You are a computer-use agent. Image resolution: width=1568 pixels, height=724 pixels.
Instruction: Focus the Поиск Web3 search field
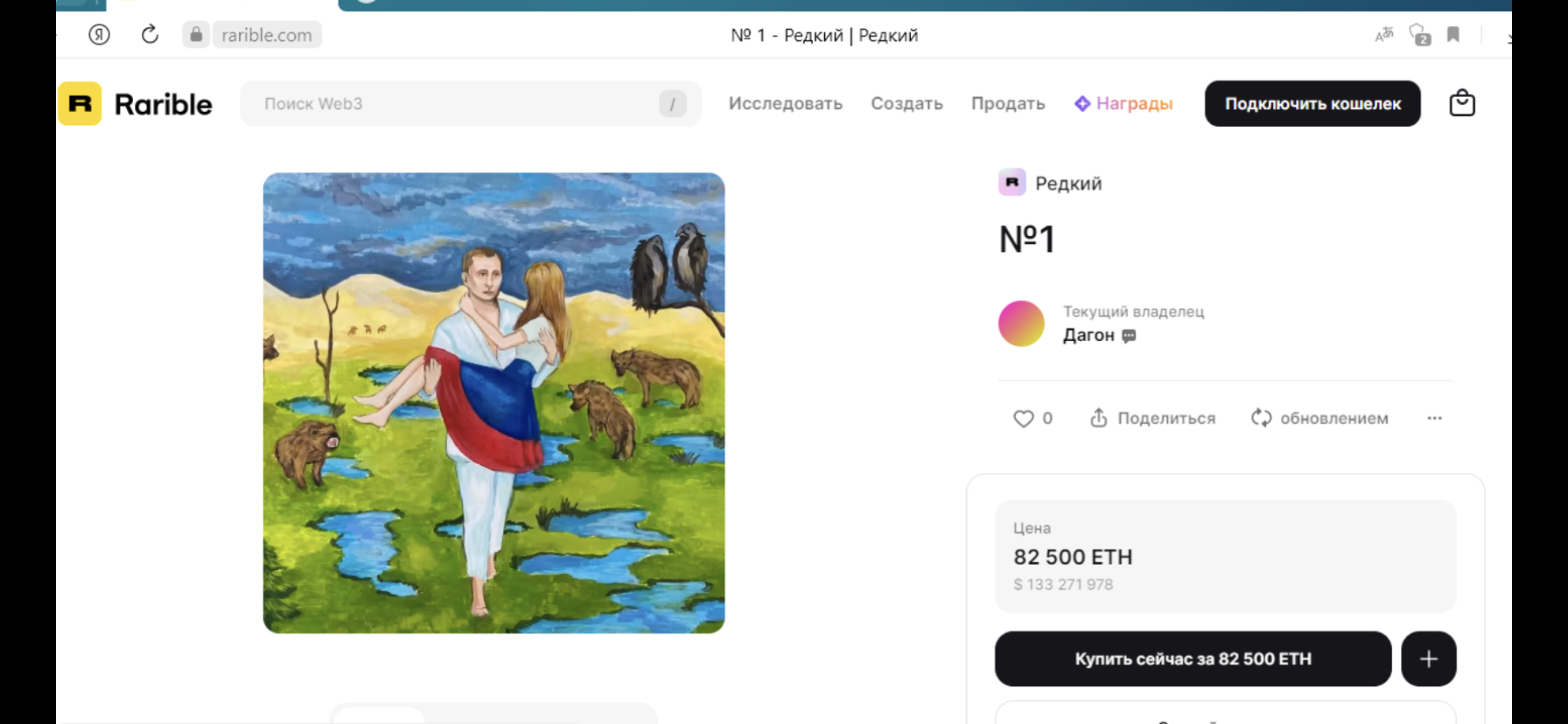471,103
